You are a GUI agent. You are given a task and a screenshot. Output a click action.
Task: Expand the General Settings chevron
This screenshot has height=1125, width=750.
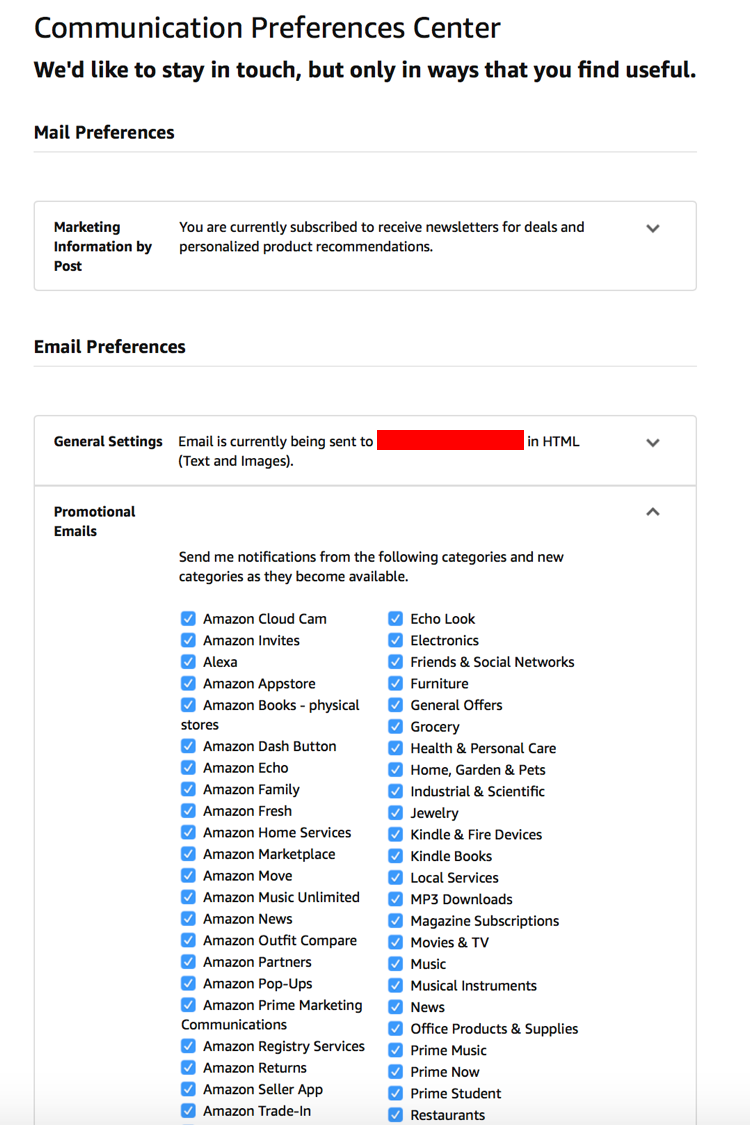pos(652,443)
